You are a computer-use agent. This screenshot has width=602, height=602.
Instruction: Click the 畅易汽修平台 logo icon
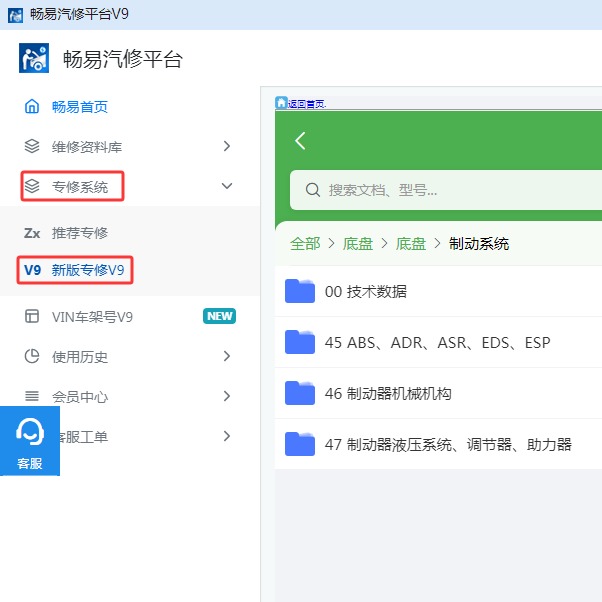[x=34, y=58]
